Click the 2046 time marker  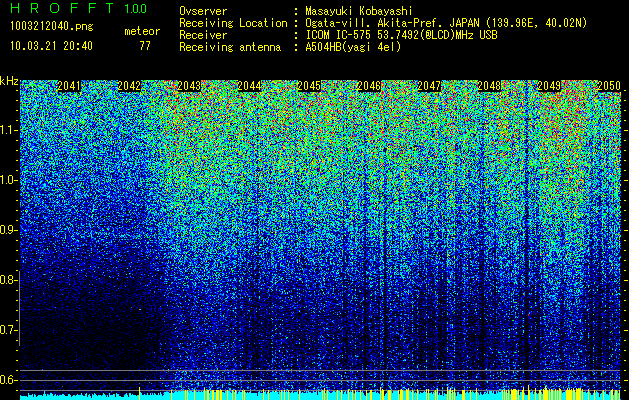point(369,86)
